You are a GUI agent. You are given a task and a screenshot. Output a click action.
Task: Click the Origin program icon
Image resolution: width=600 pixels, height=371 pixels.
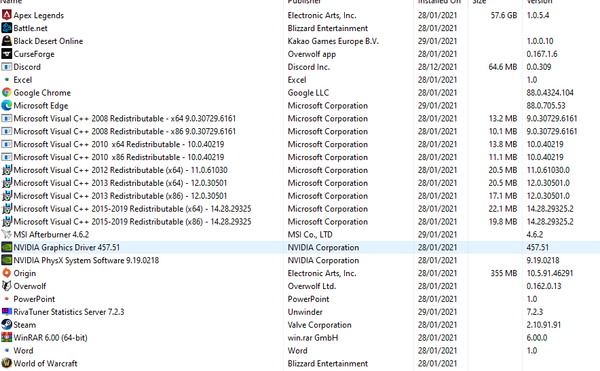coord(7,273)
